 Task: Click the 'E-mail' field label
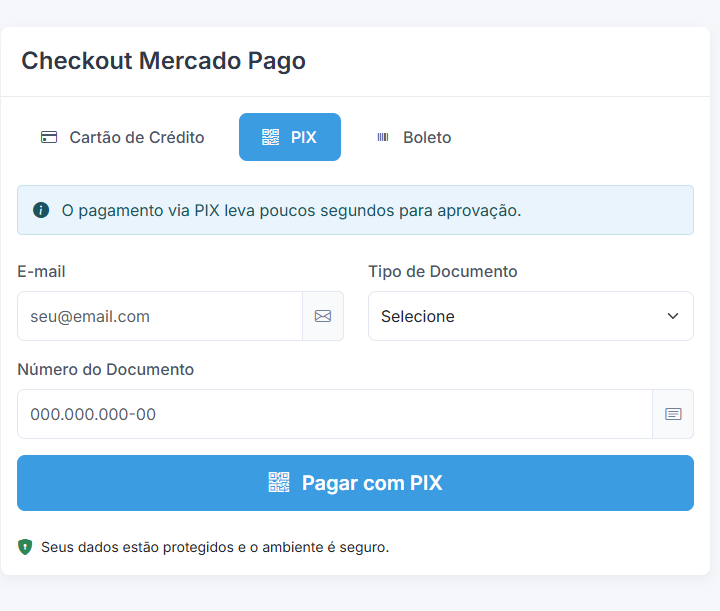(41, 271)
